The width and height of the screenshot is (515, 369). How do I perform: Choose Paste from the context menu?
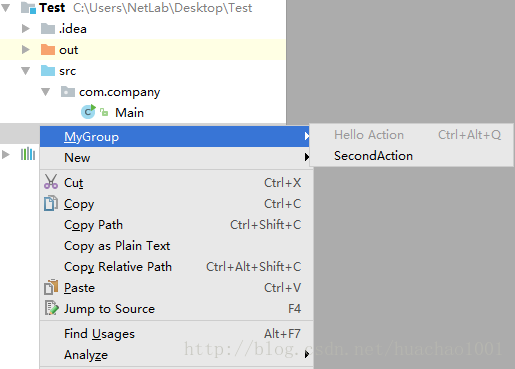pyautogui.click(x=176, y=288)
